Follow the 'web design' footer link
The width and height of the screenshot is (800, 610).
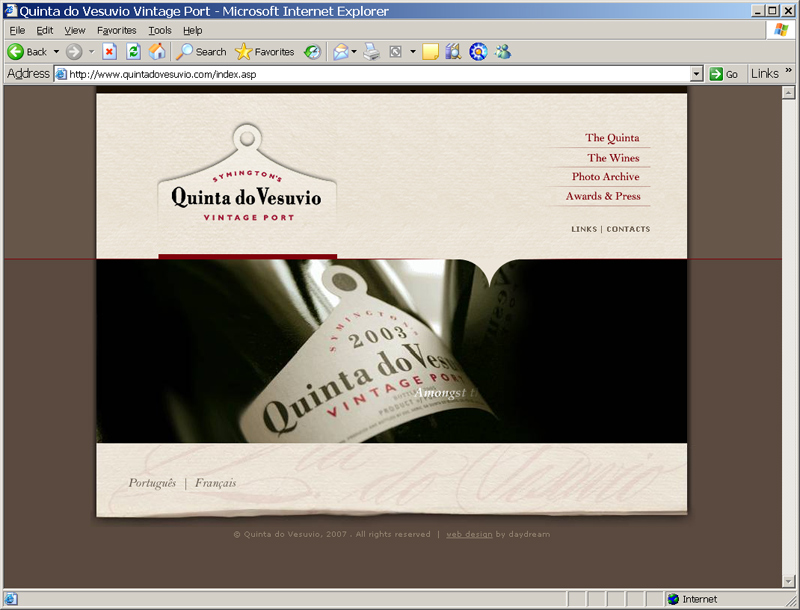coord(469,534)
